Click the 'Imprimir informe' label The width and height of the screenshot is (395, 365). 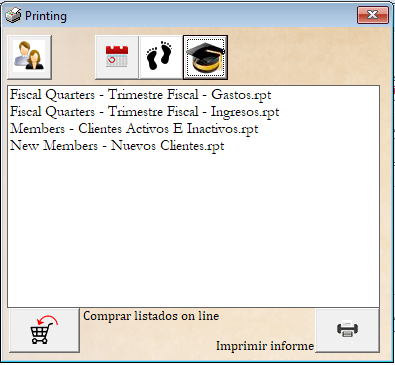265,346
